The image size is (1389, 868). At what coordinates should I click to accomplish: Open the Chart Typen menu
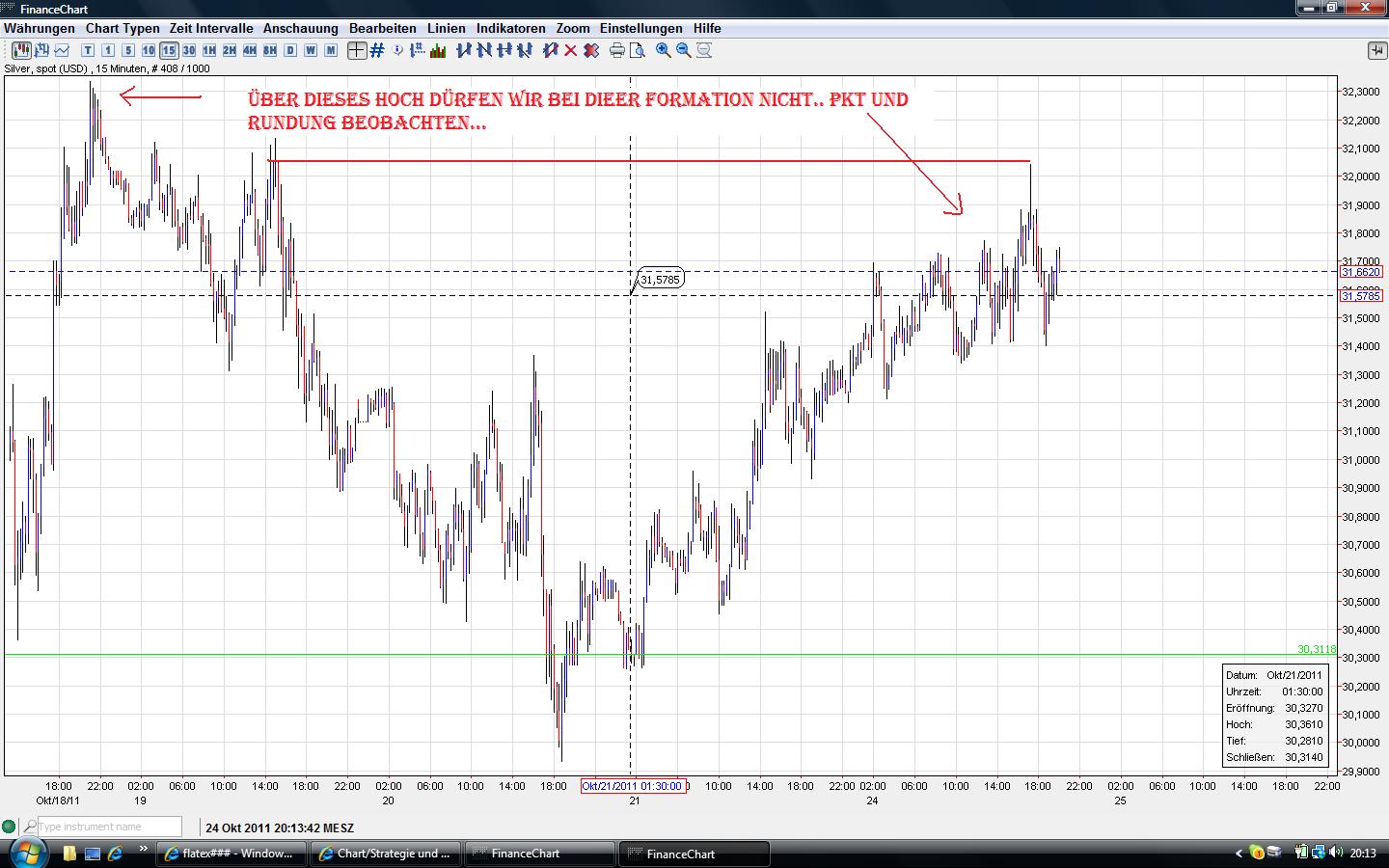[123, 28]
